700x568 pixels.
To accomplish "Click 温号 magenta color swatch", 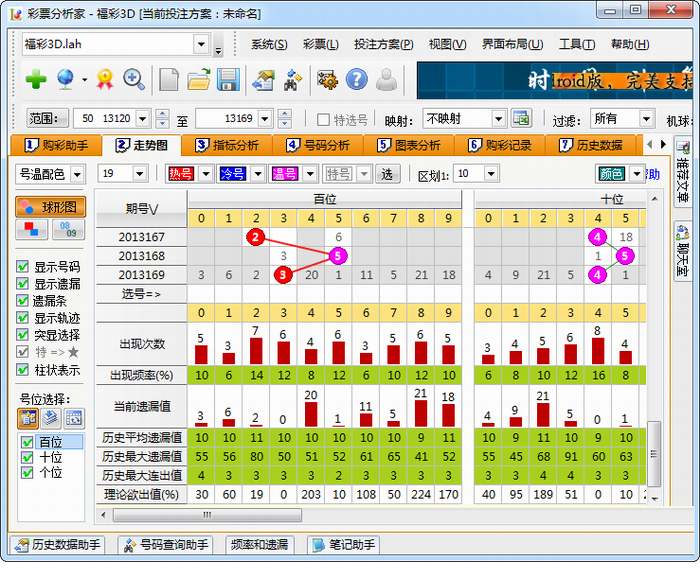I will (285, 174).
